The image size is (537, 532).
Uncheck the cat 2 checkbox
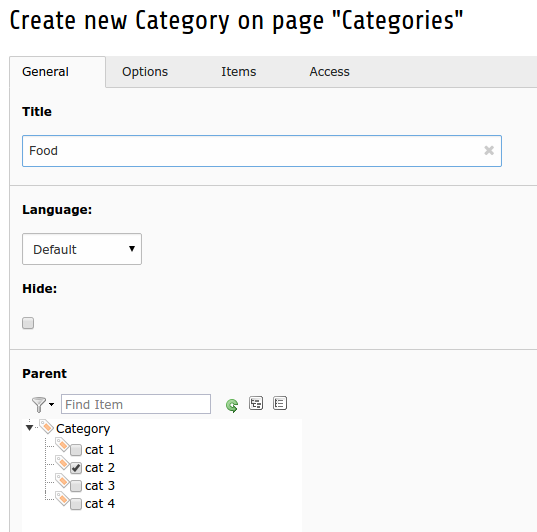point(76,468)
